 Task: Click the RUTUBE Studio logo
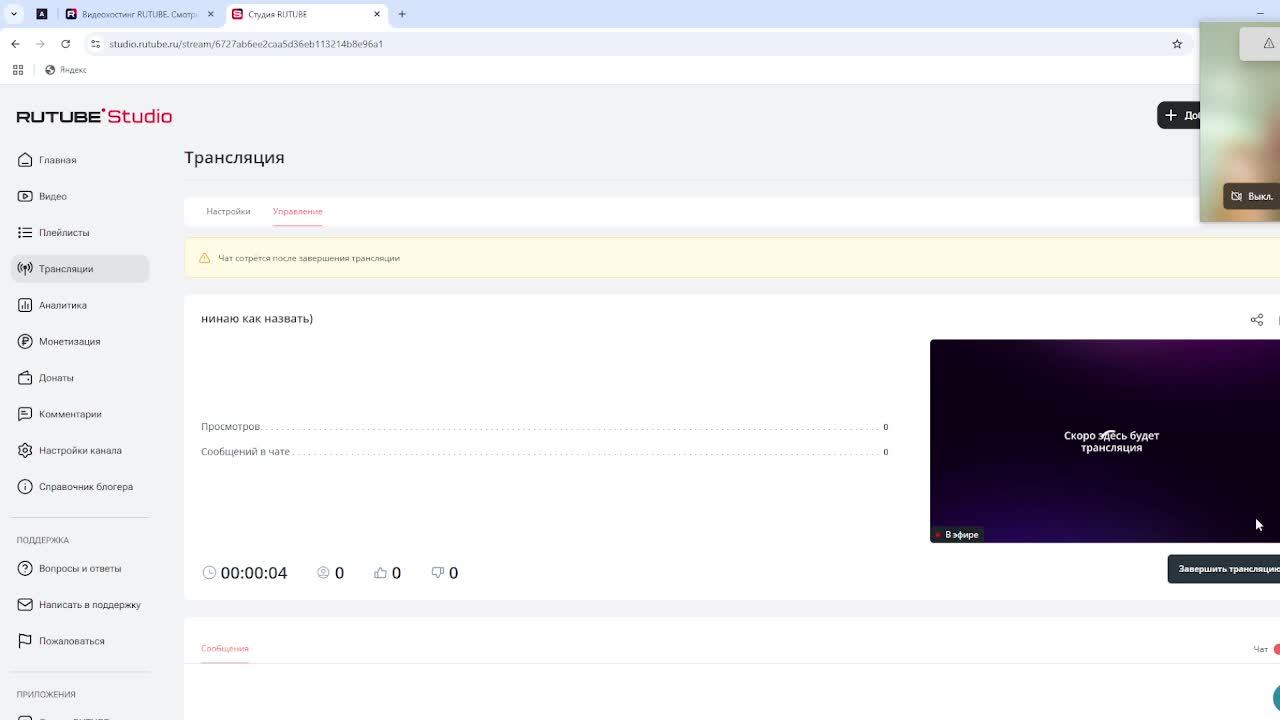point(94,116)
